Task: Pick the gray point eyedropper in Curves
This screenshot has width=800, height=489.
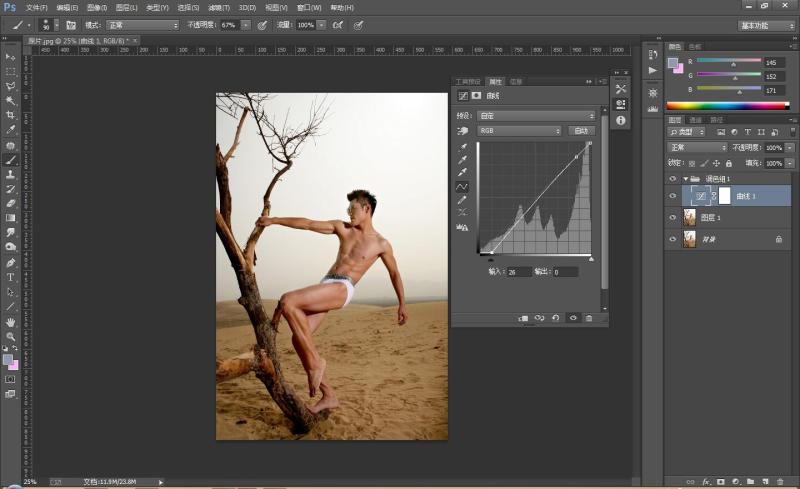Action: tap(462, 160)
